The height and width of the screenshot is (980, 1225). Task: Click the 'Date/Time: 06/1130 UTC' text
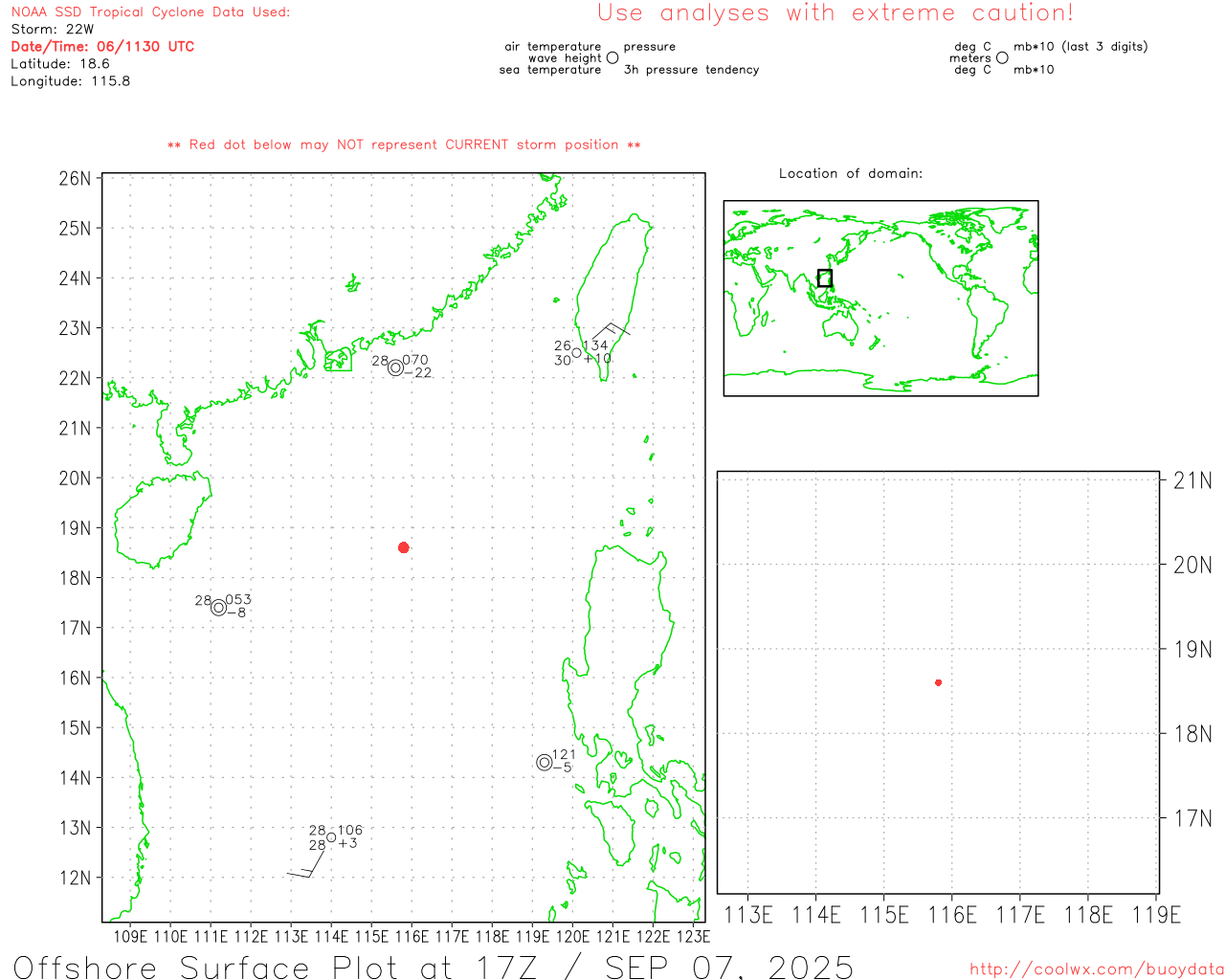point(102,47)
